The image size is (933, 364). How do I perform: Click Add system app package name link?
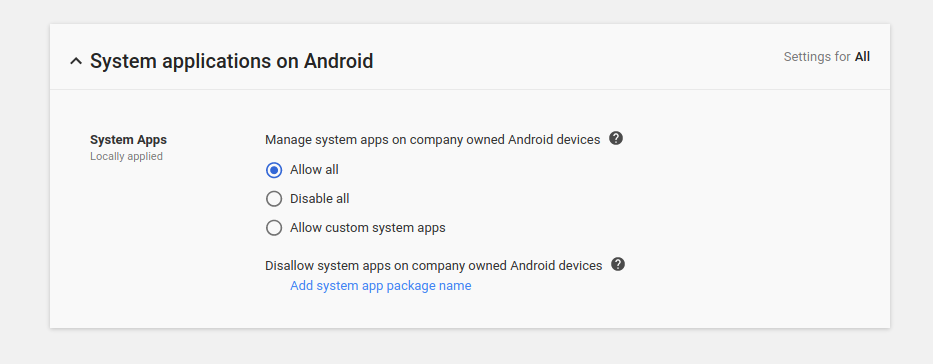[x=380, y=286]
